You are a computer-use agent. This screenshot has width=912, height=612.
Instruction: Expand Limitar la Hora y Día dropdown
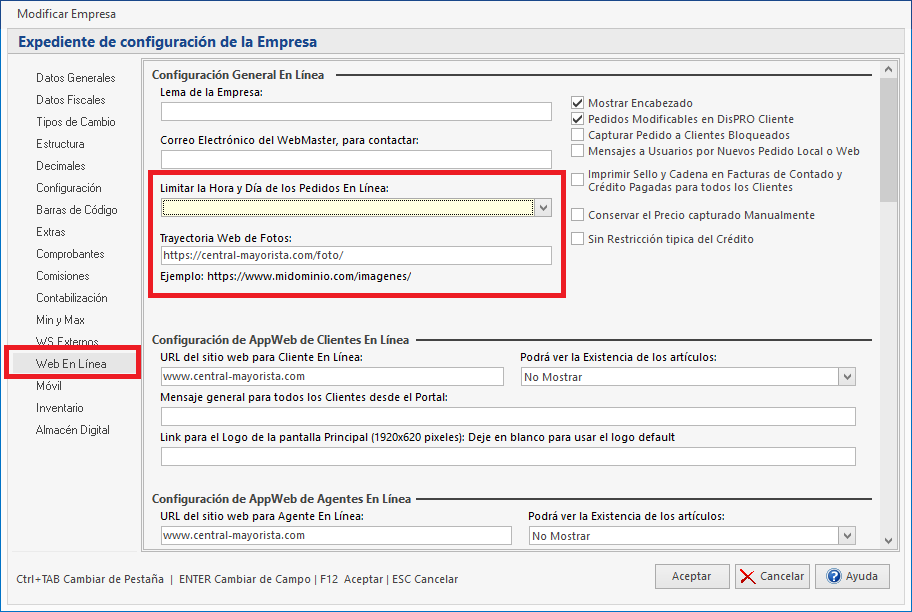click(543, 208)
